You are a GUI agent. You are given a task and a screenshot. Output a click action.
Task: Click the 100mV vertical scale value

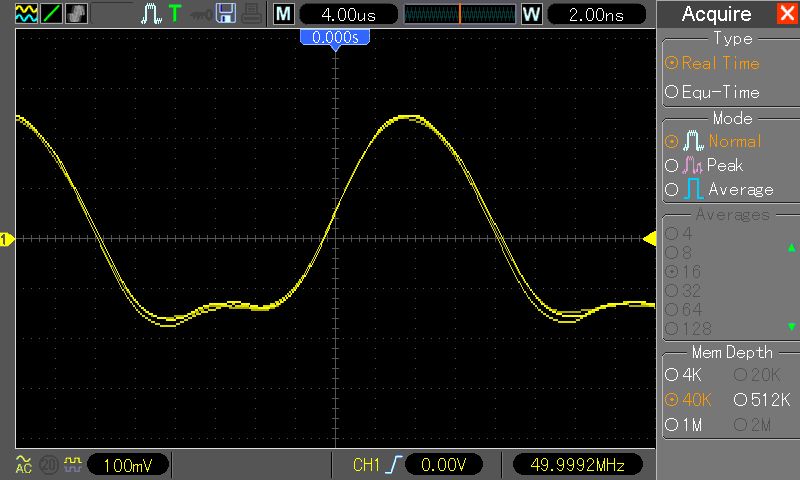tap(128, 465)
